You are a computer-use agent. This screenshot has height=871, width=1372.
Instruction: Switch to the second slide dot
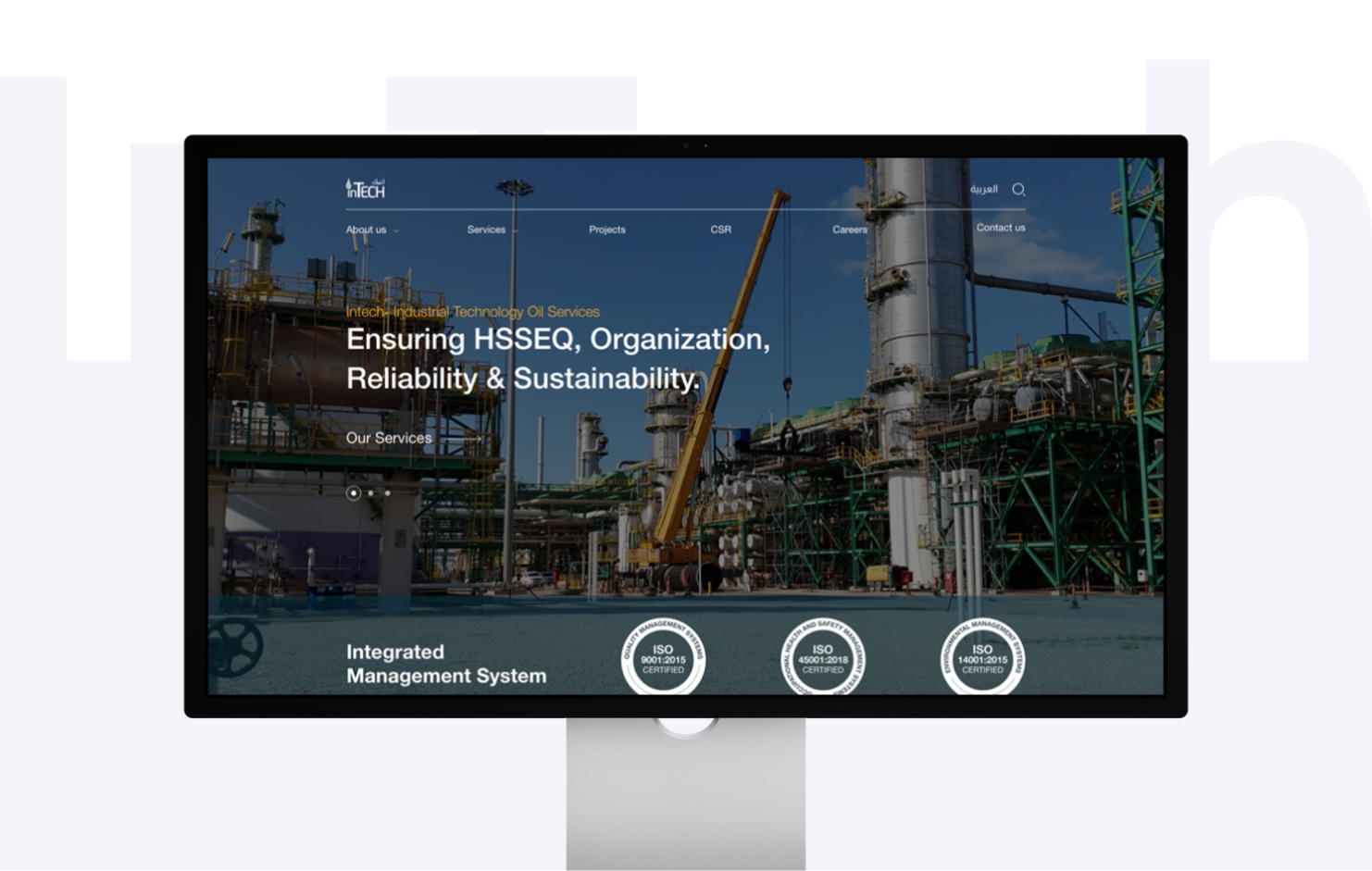coord(371,493)
